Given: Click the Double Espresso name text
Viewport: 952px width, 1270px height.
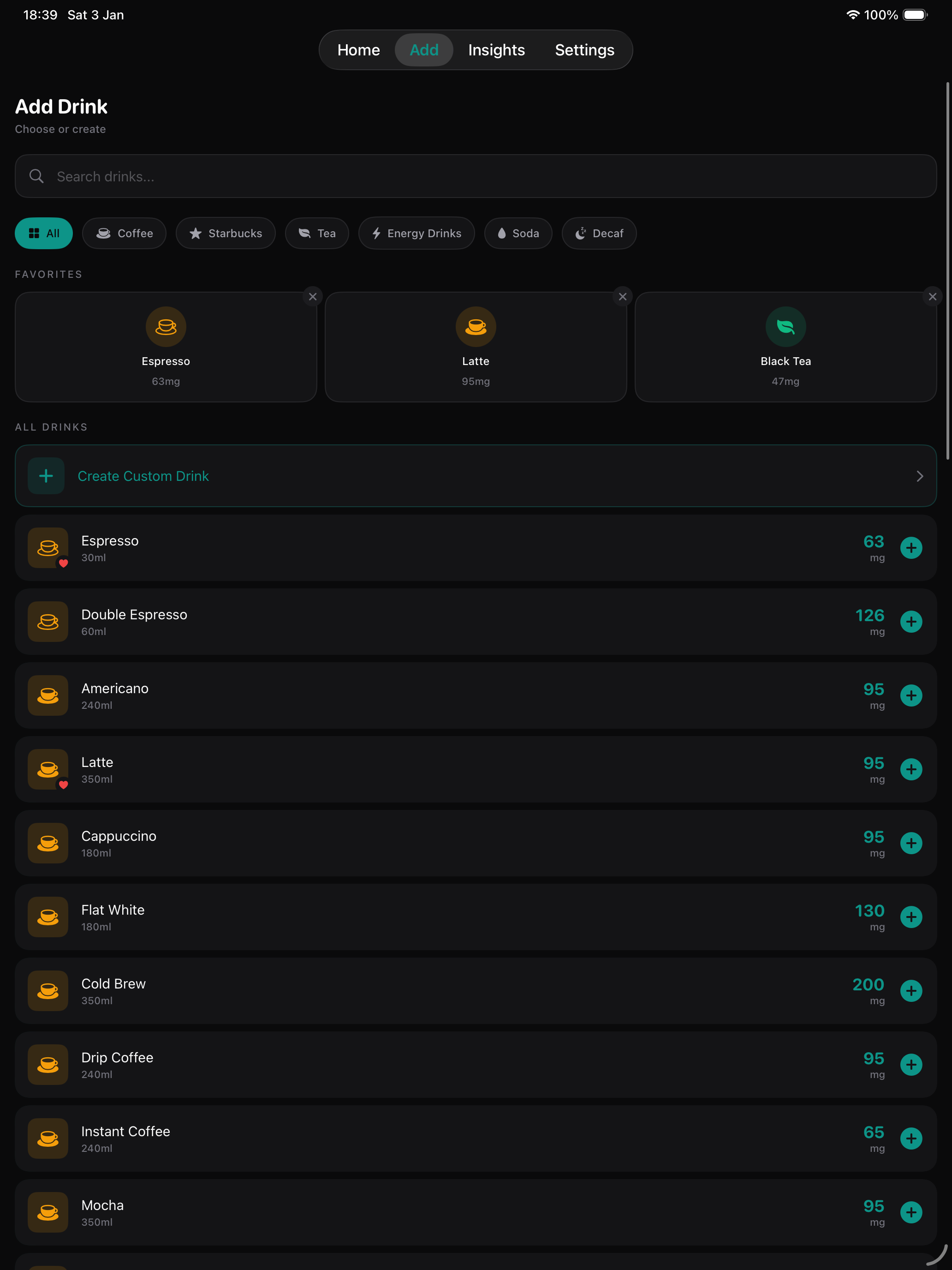Looking at the screenshot, I should pos(134,614).
